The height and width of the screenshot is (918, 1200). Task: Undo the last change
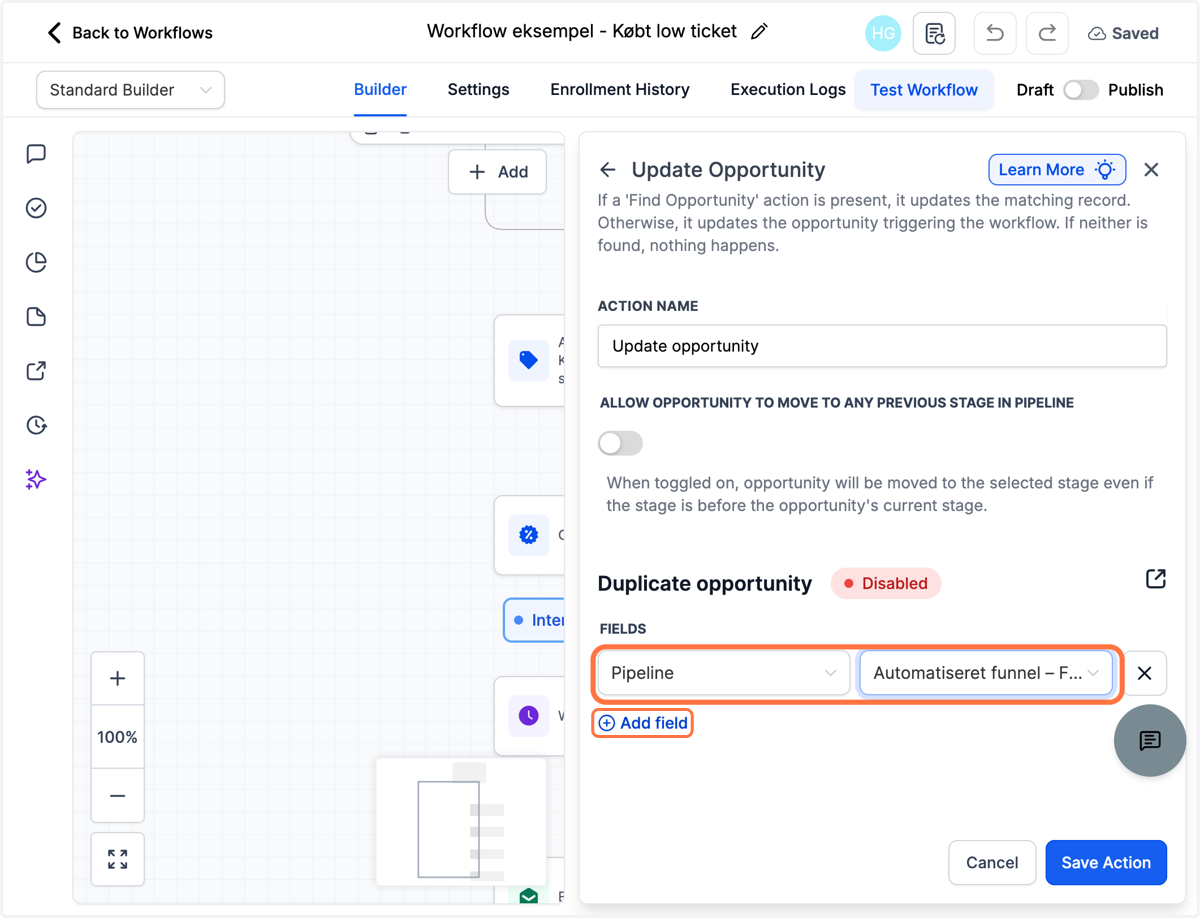point(995,33)
